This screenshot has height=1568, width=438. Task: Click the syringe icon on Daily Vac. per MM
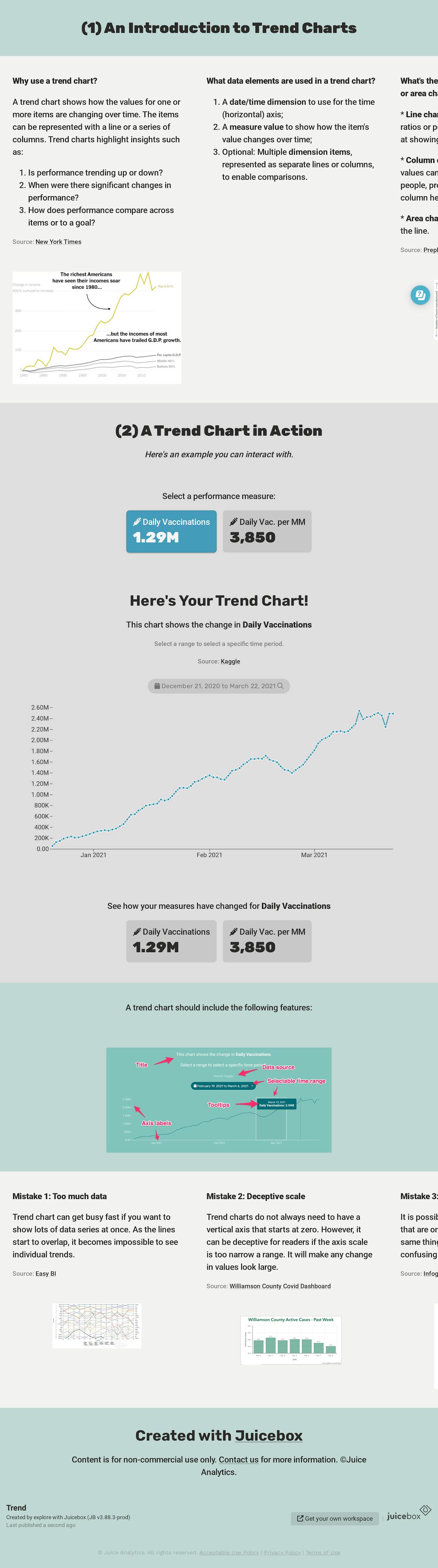click(234, 522)
